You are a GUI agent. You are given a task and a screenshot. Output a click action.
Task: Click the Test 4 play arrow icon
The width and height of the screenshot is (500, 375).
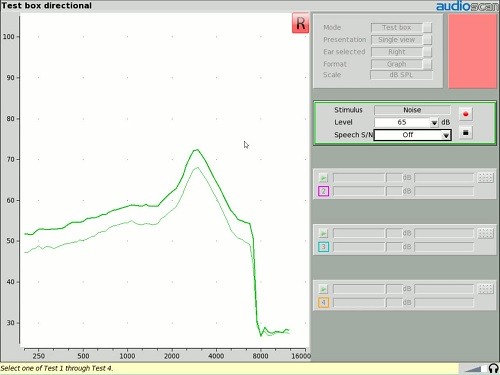coord(323,289)
